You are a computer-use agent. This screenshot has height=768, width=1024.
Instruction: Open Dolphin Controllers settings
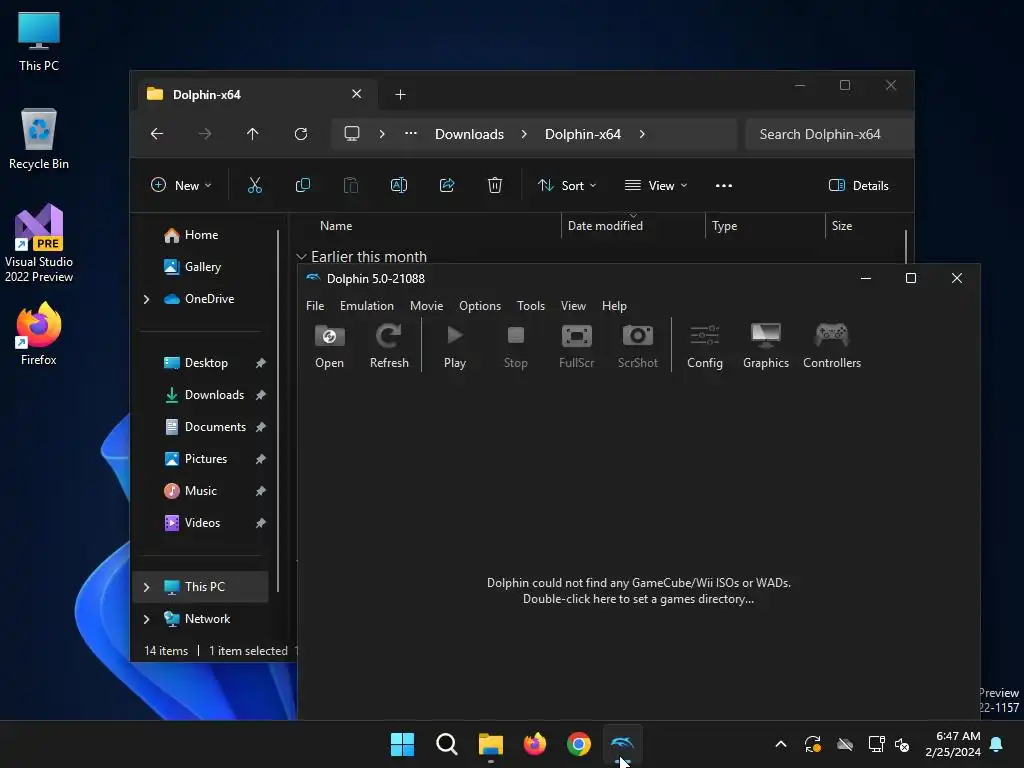point(831,346)
